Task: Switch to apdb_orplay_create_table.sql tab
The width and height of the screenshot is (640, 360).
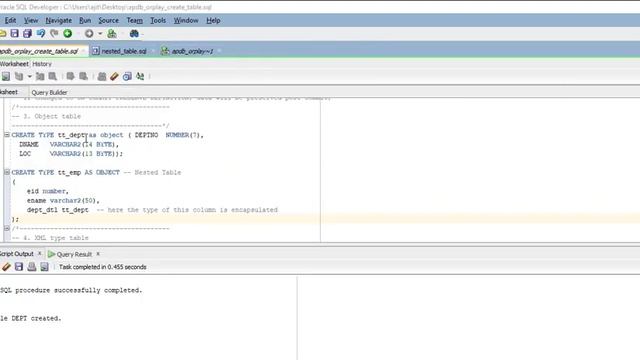Action: 39,51
